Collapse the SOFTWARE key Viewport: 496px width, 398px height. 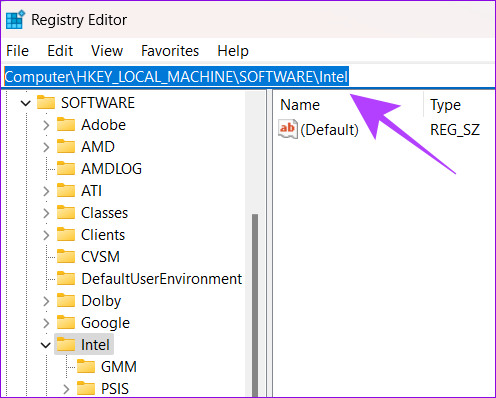[26, 103]
